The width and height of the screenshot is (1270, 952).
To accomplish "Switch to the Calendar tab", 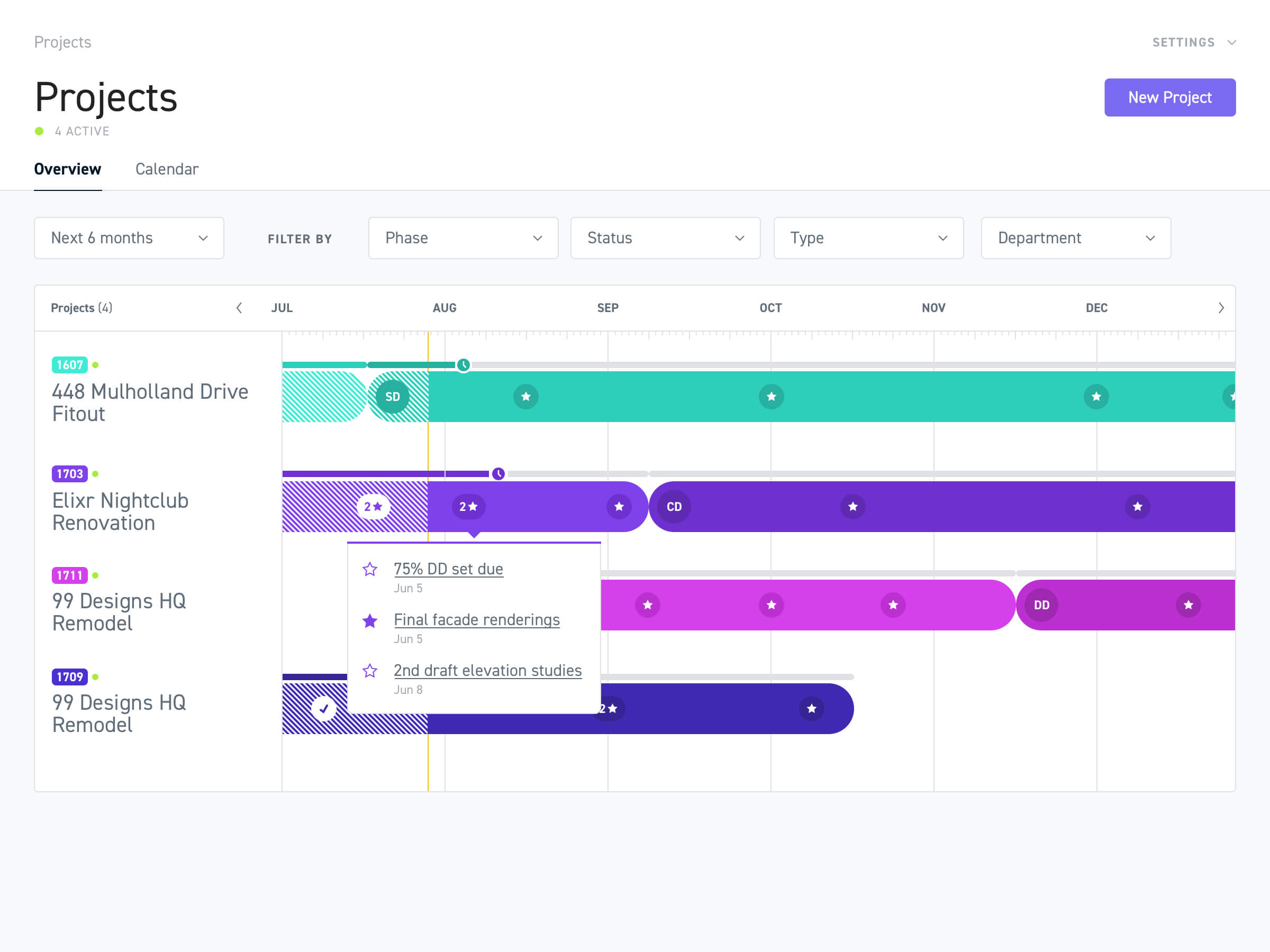I will pos(167,169).
